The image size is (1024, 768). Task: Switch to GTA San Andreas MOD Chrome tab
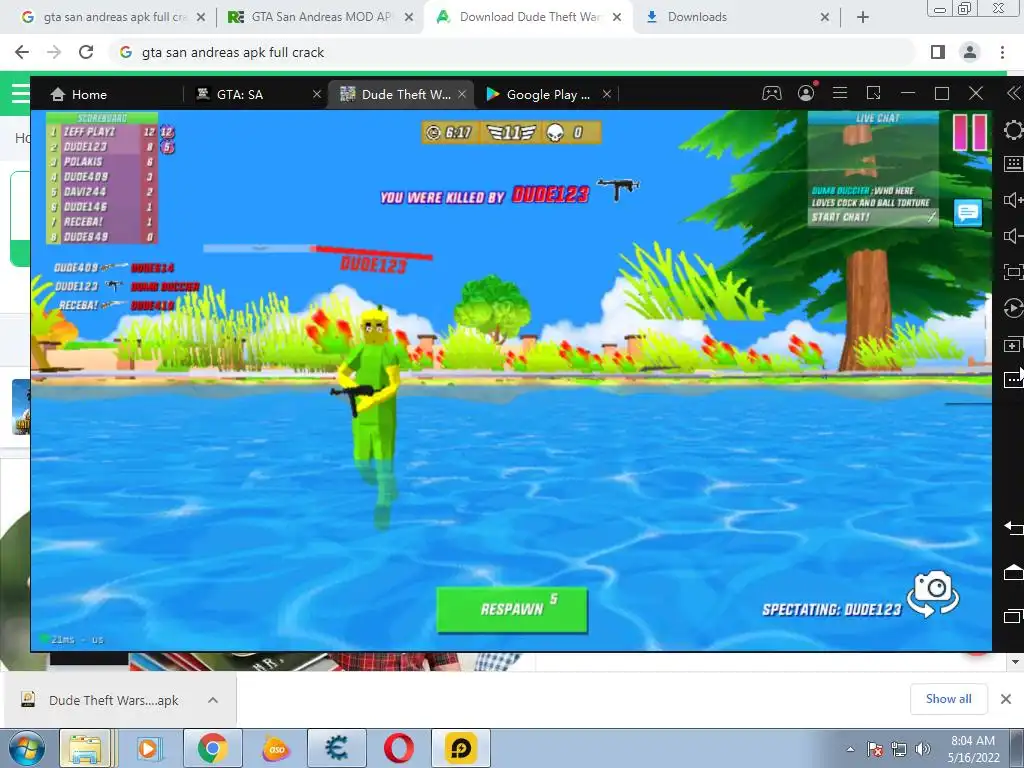(312, 17)
